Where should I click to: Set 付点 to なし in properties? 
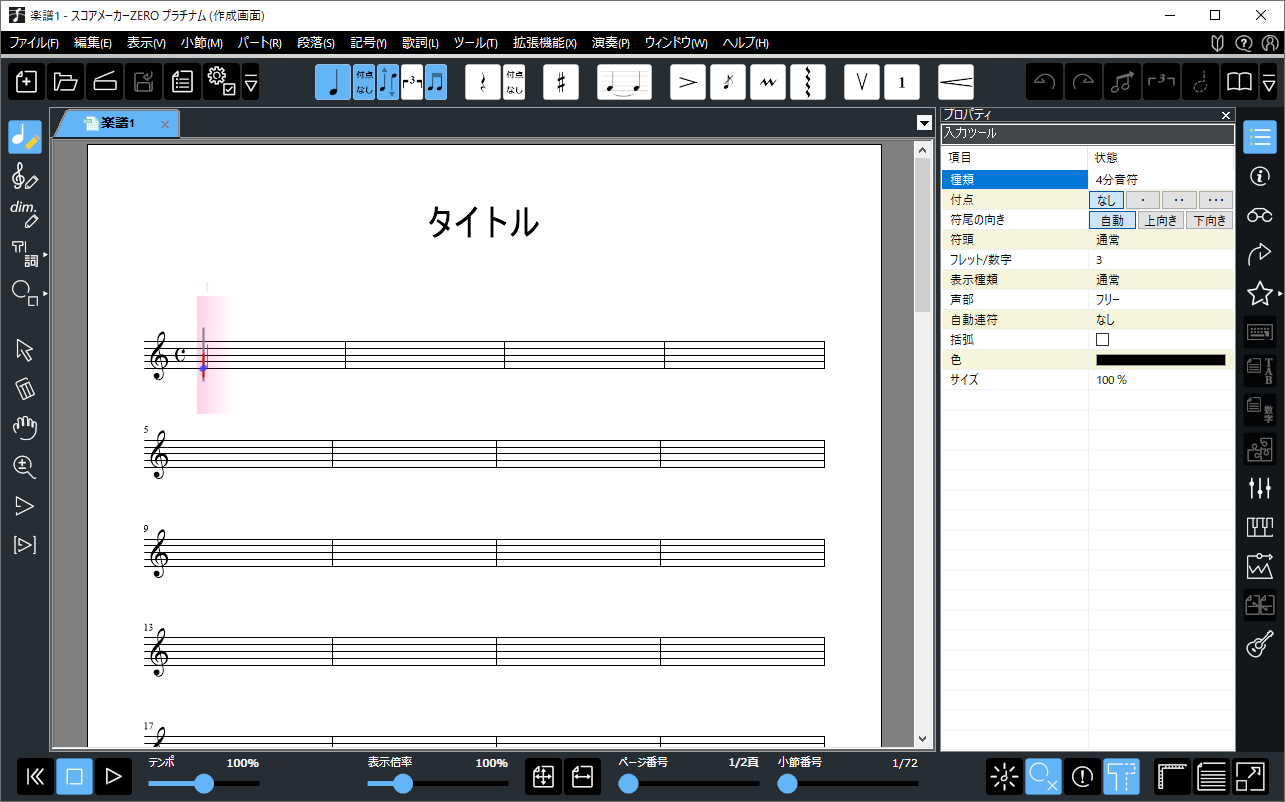tap(1106, 200)
